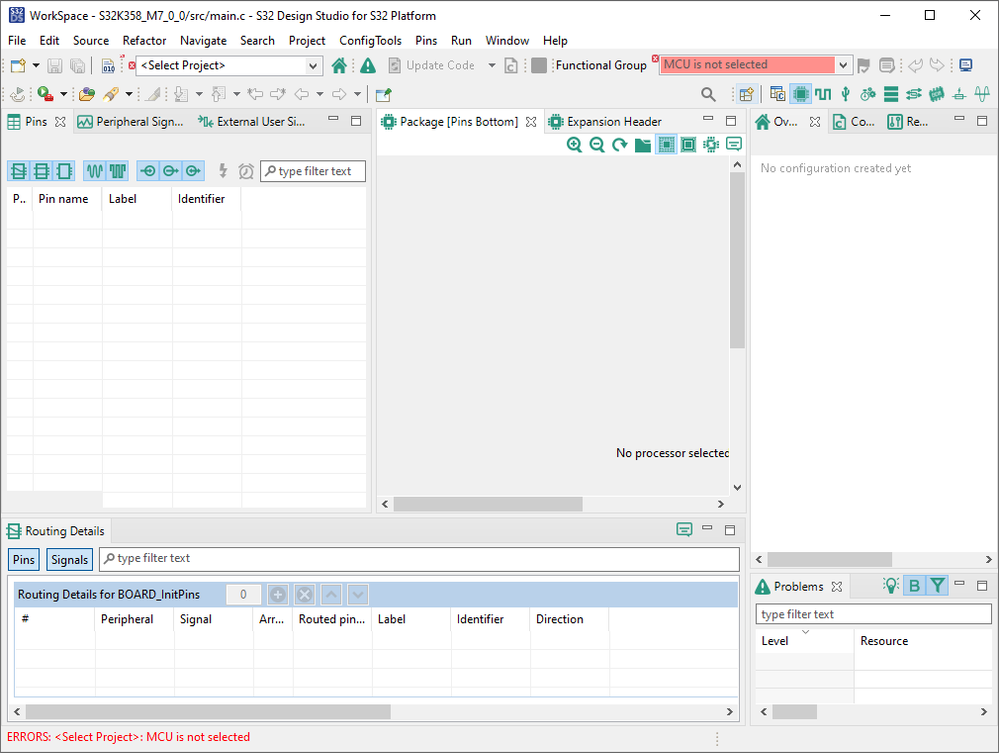Open the Refactor menu
Image resolution: width=999 pixels, height=753 pixels.
click(x=145, y=41)
